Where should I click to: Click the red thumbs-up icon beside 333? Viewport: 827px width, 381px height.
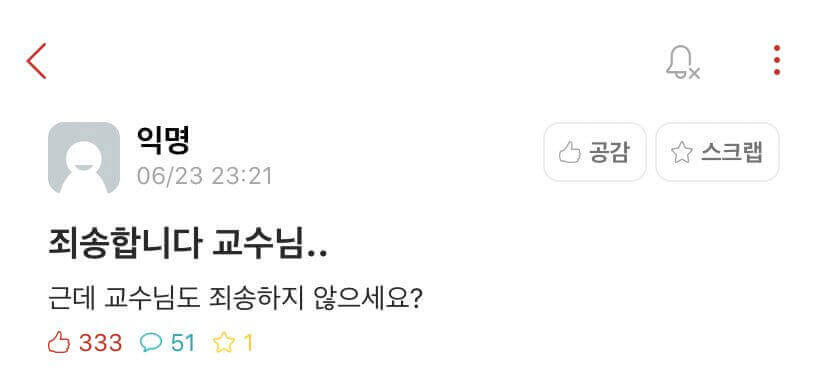[x=59, y=343]
